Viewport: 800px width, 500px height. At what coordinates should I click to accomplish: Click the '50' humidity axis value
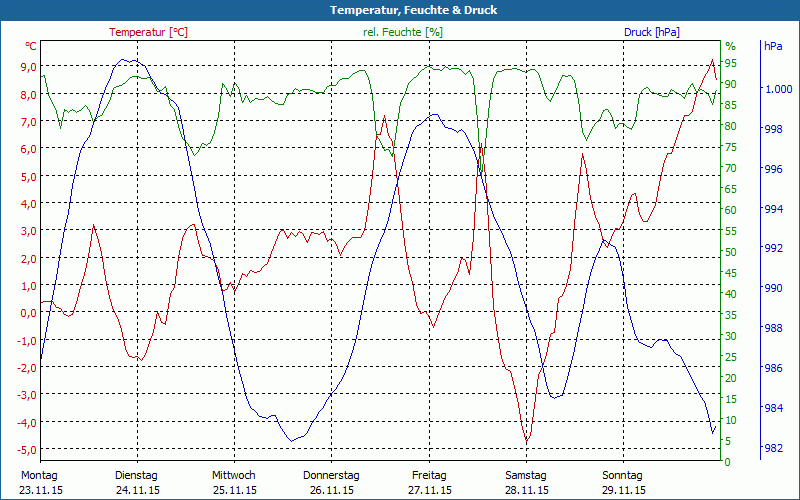coord(731,252)
